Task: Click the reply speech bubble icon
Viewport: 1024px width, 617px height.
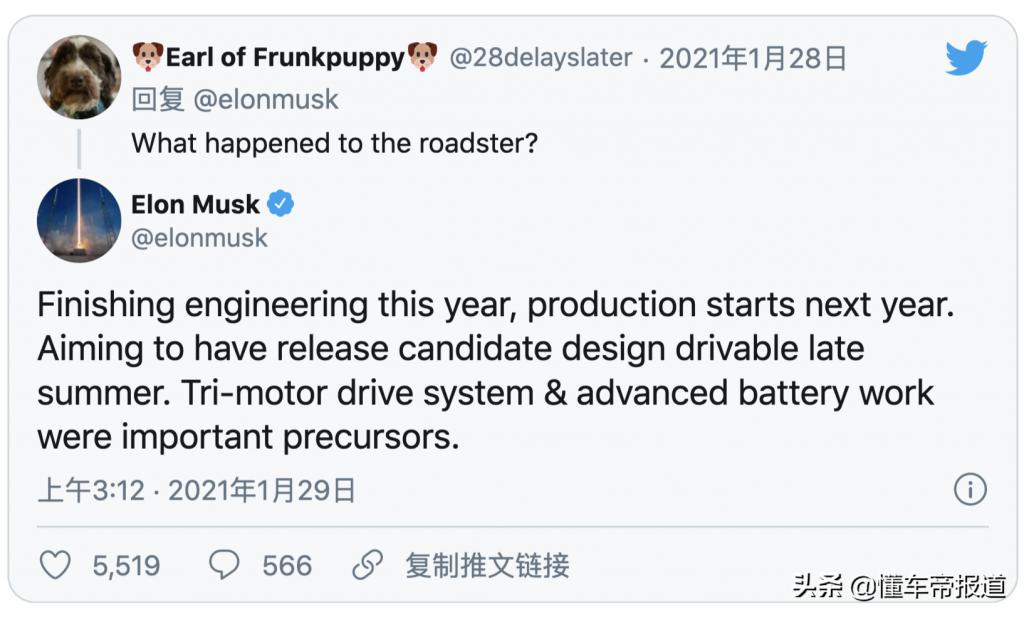Action: (x=224, y=565)
